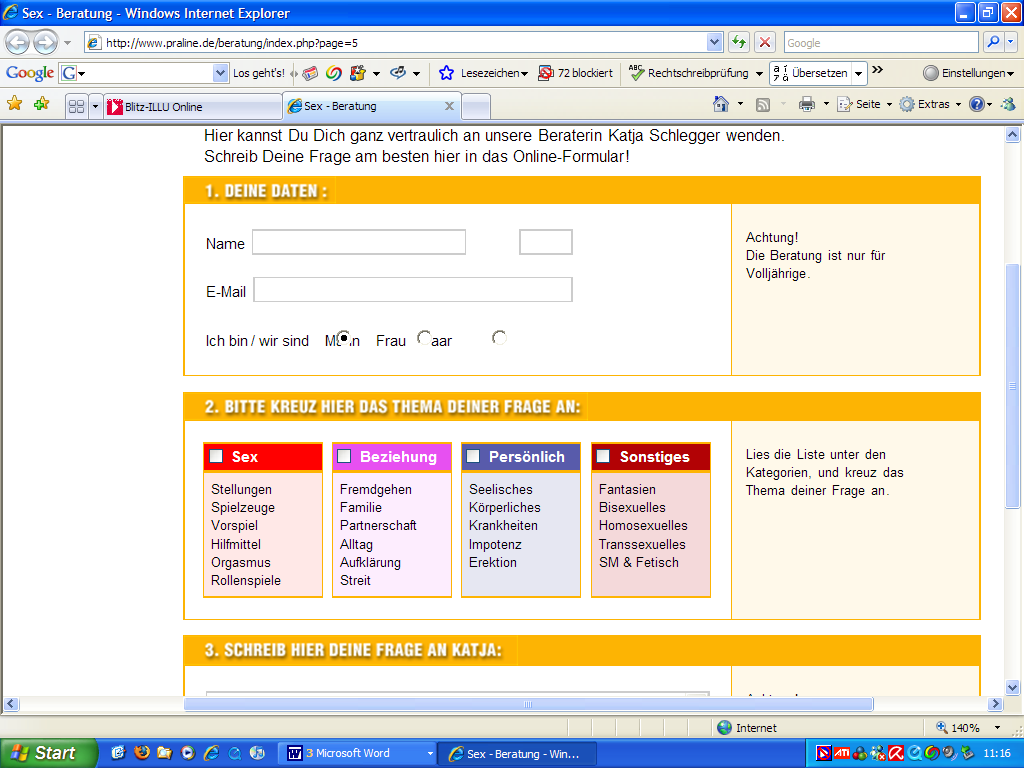Open the Favorites star icon
Viewport: 1024px width, 768px height.
pos(14,104)
